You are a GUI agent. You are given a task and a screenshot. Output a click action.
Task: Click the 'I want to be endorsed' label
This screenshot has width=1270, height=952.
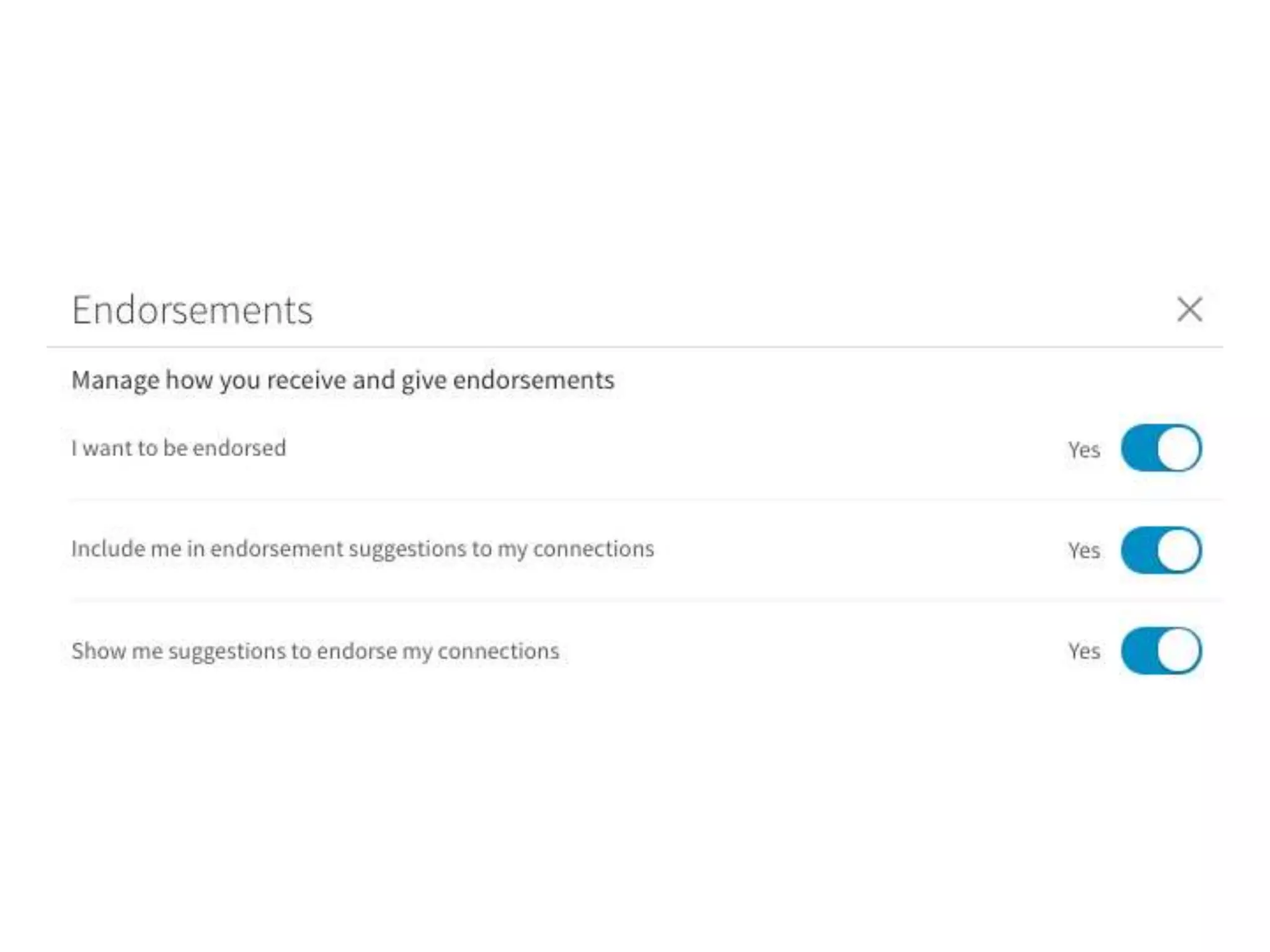(x=179, y=448)
